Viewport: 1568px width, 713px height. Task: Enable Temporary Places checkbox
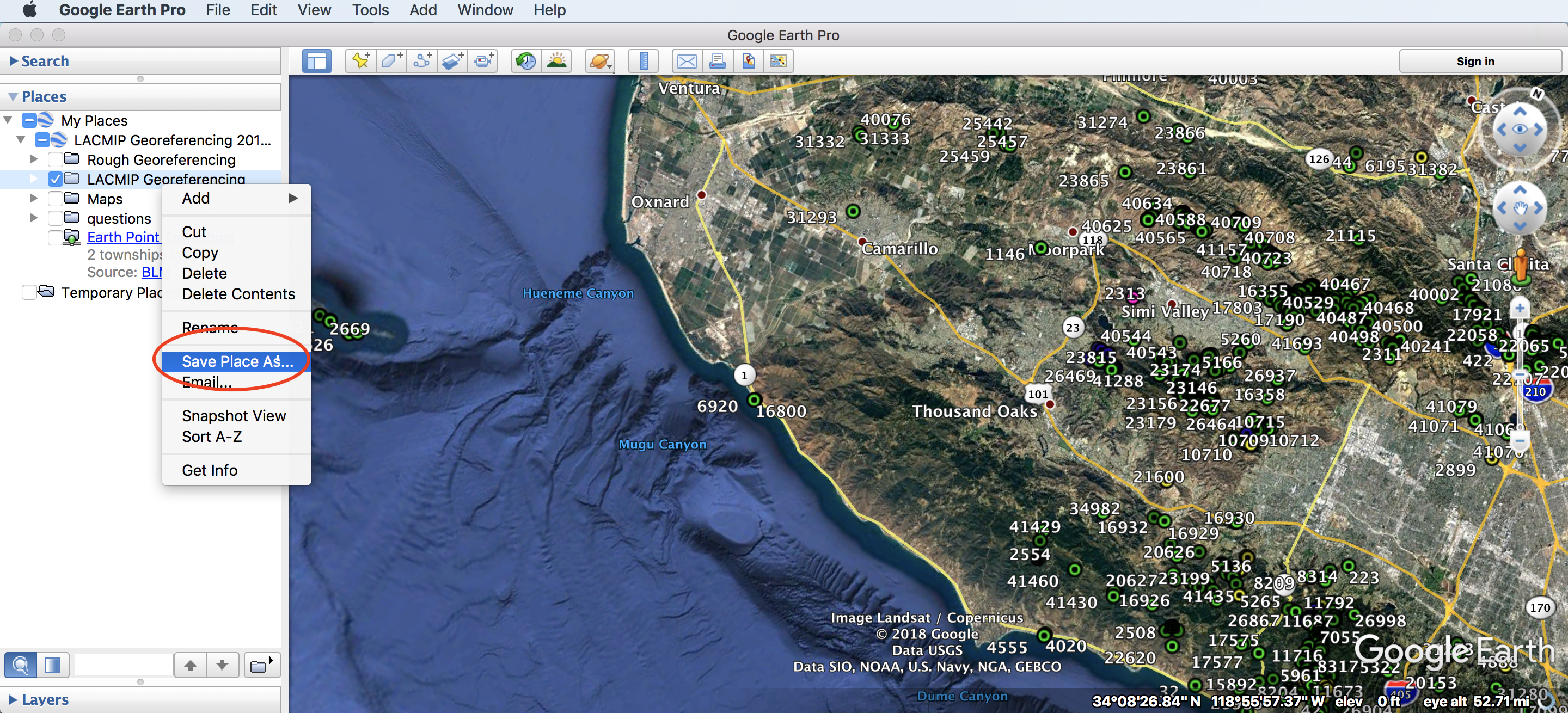tap(29, 293)
